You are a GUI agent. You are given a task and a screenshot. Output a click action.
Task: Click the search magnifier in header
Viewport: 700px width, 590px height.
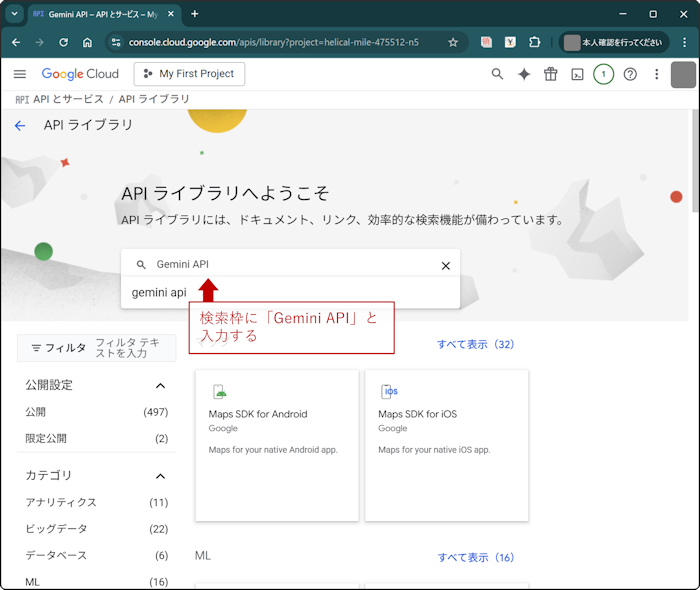(498, 74)
